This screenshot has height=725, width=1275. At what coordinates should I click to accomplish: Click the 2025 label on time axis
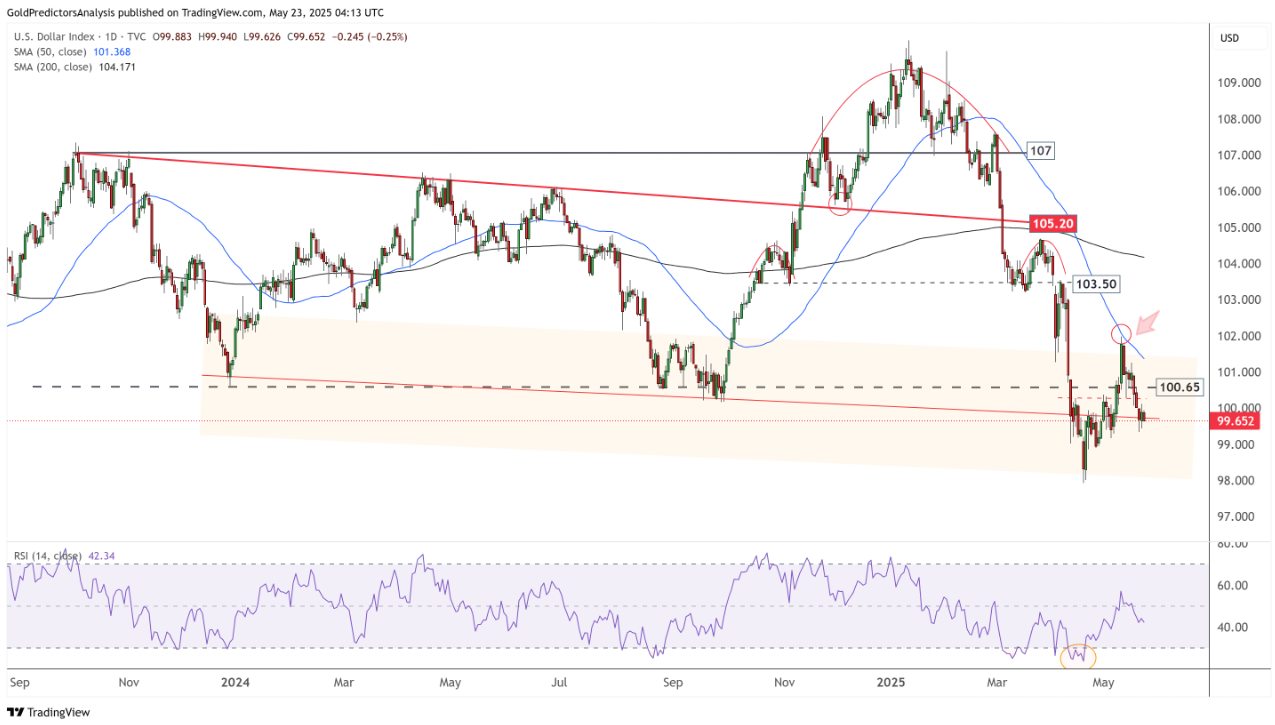890,683
